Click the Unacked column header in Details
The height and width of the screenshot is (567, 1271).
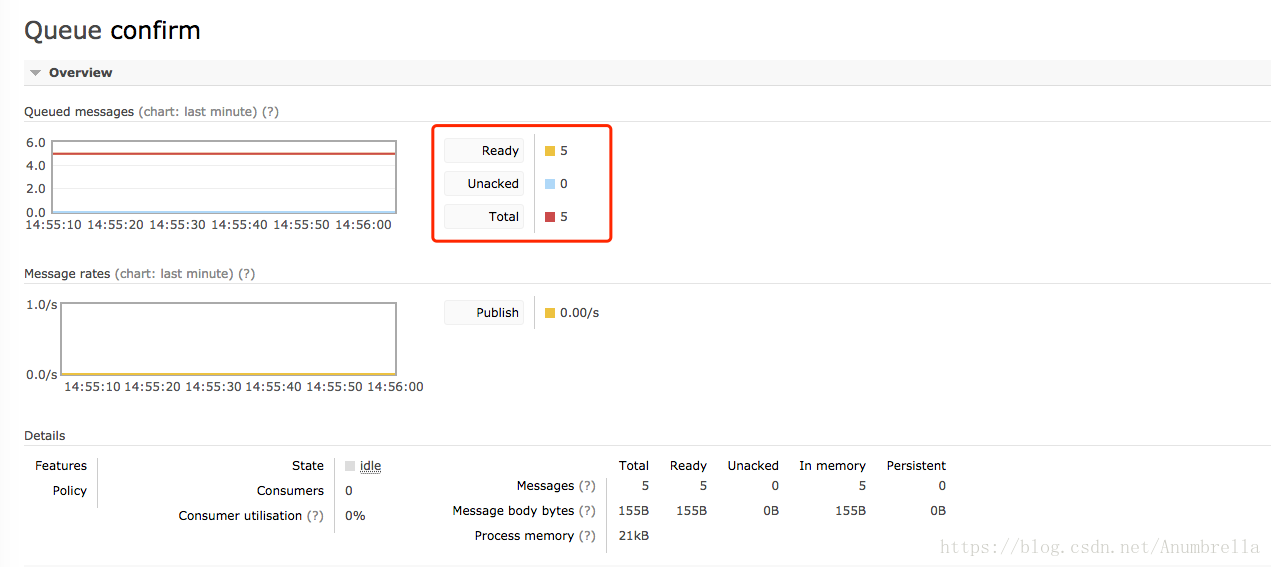753,466
